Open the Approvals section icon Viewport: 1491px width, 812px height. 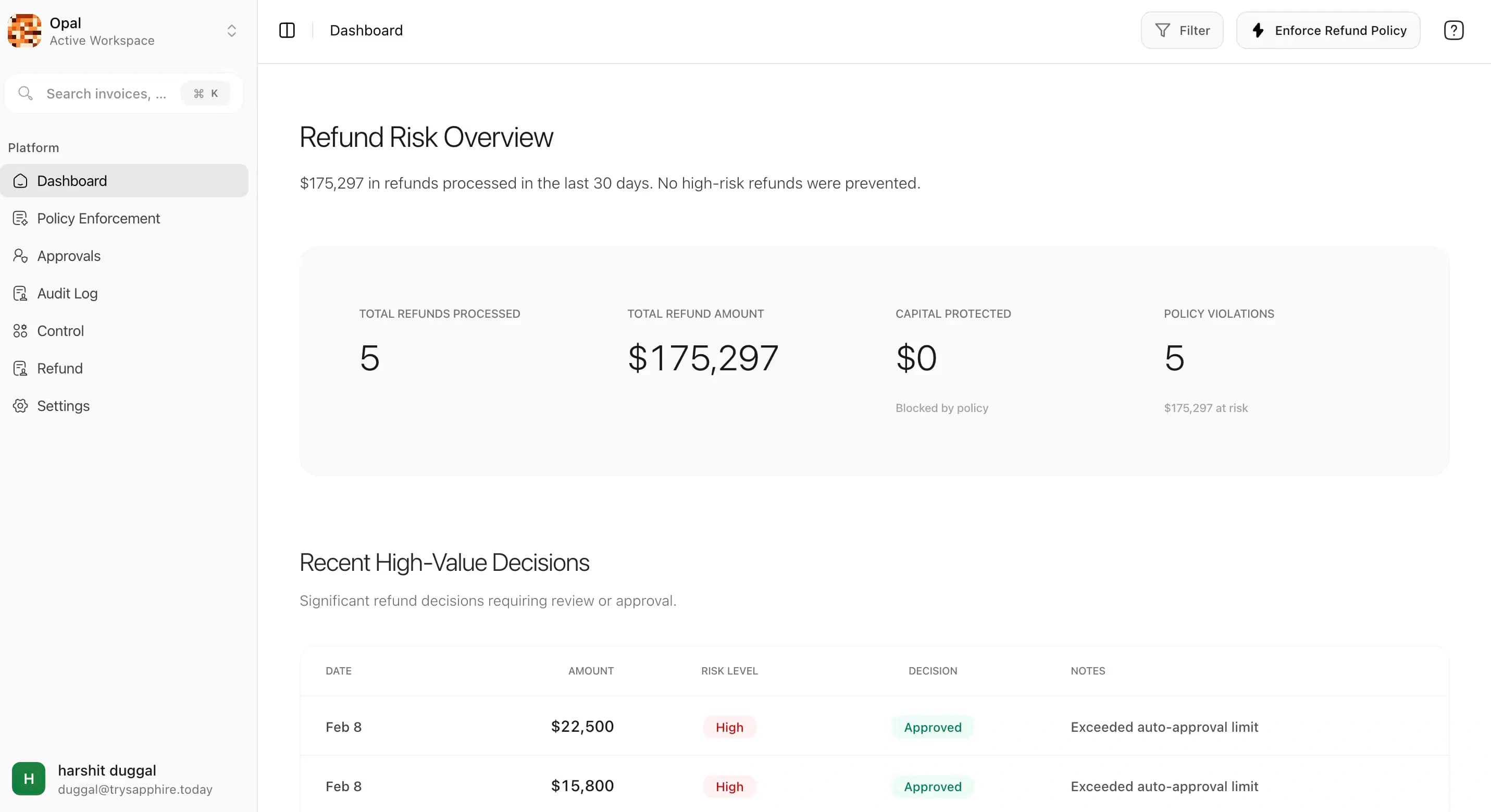(20, 255)
